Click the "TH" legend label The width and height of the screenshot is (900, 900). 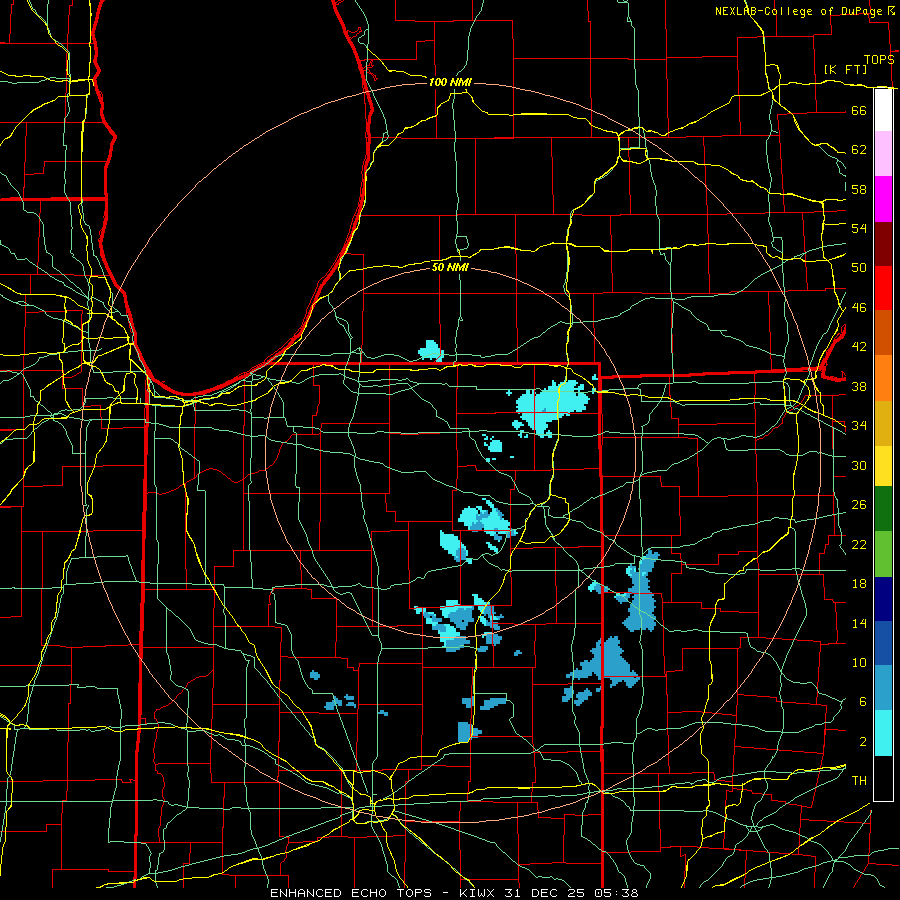(859, 781)
